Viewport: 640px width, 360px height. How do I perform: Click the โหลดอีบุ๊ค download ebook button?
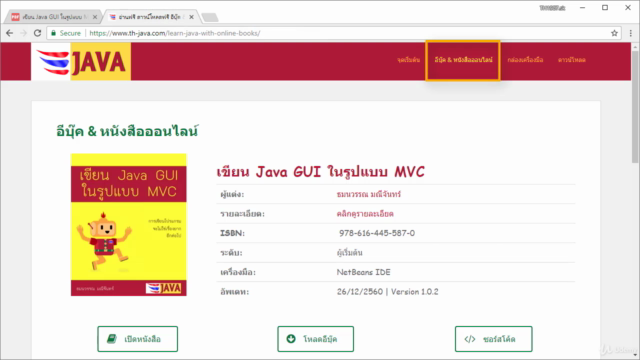[x=316, y=339]
